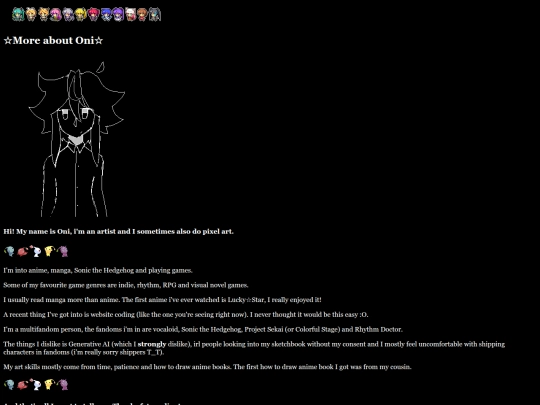The height and width of the screenshot is (405, 540).
Task: Click the white Pikmin under the 'Hi! My name' line
Action: (x=35, y=251)
